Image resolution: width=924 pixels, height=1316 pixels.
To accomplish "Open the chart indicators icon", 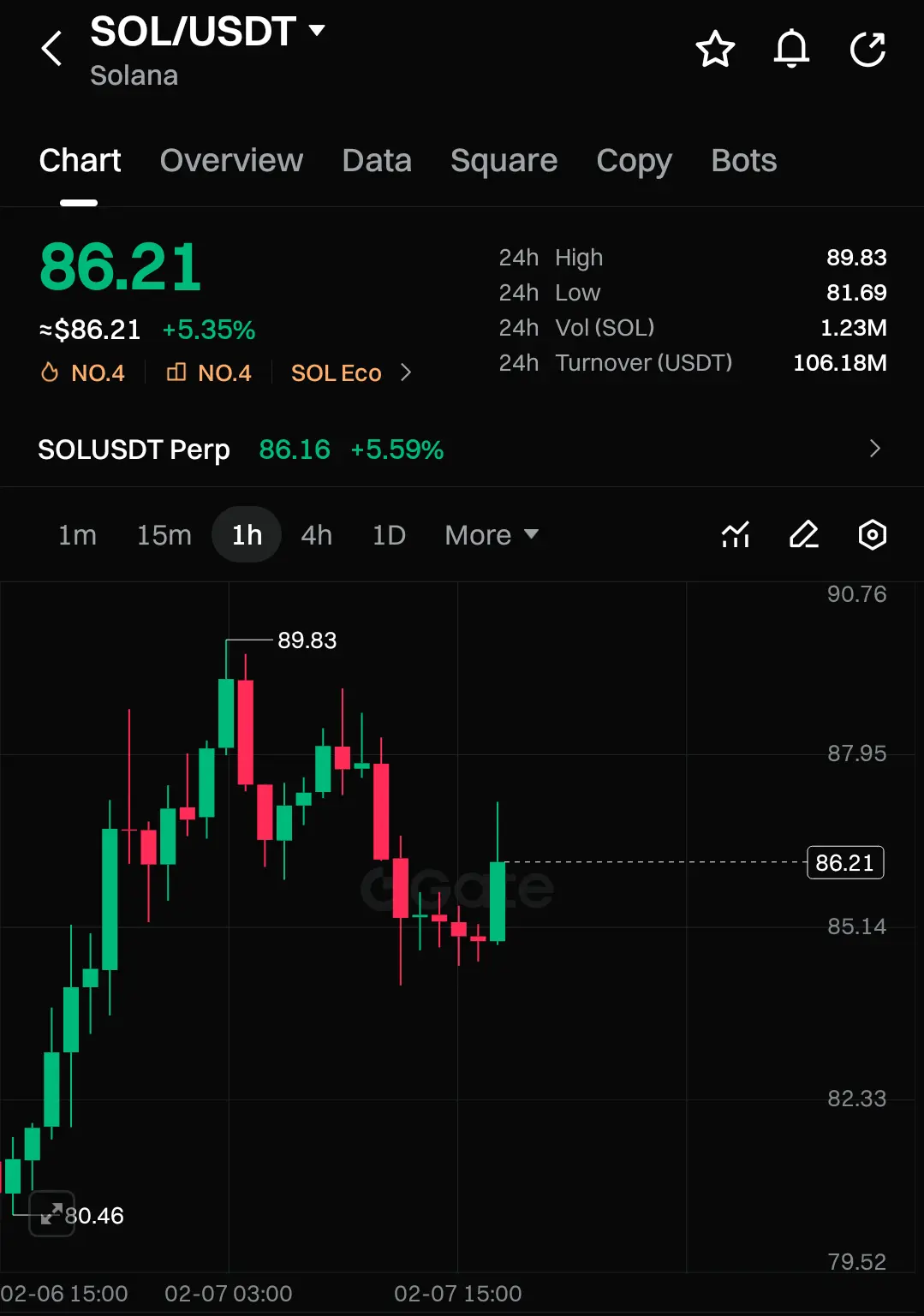I will pyautogui.click(x=736, y=535).
